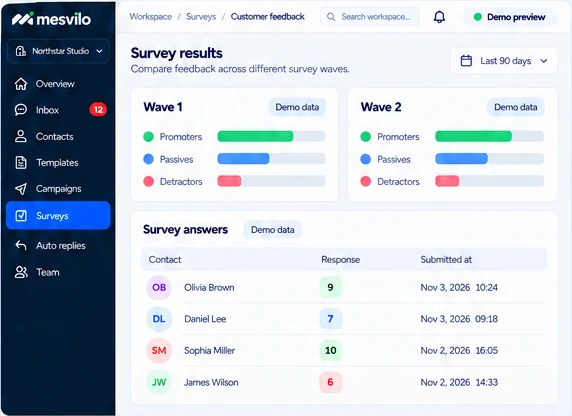
Task: Click the search magnifier icon
Action: coord(331,17)
